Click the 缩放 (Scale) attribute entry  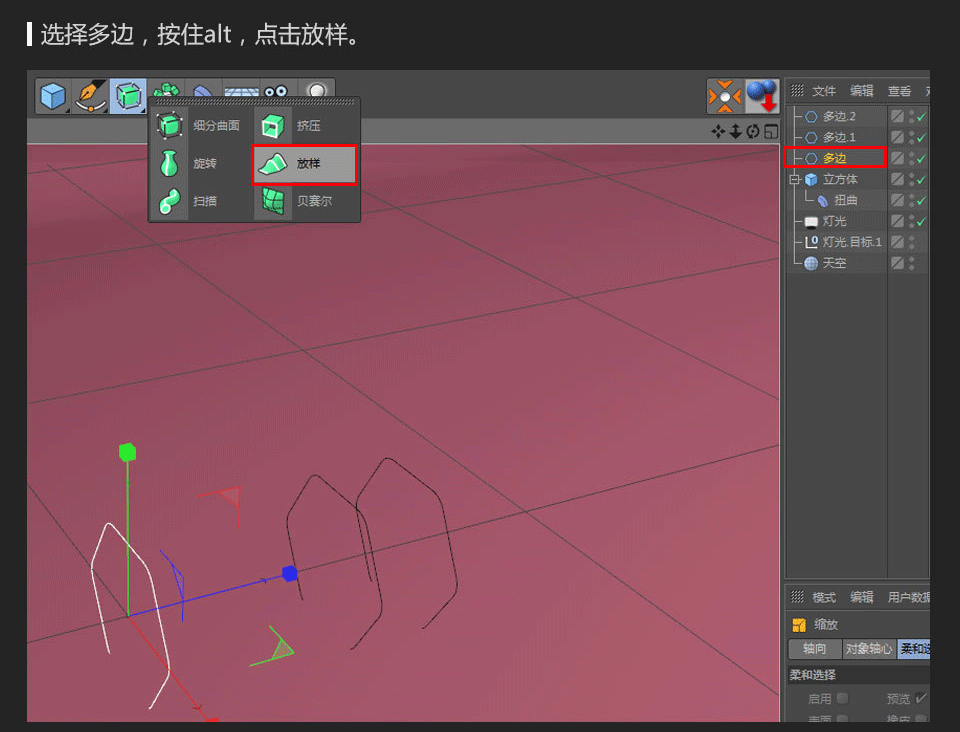pyautogui.click(x=825, y=624)
